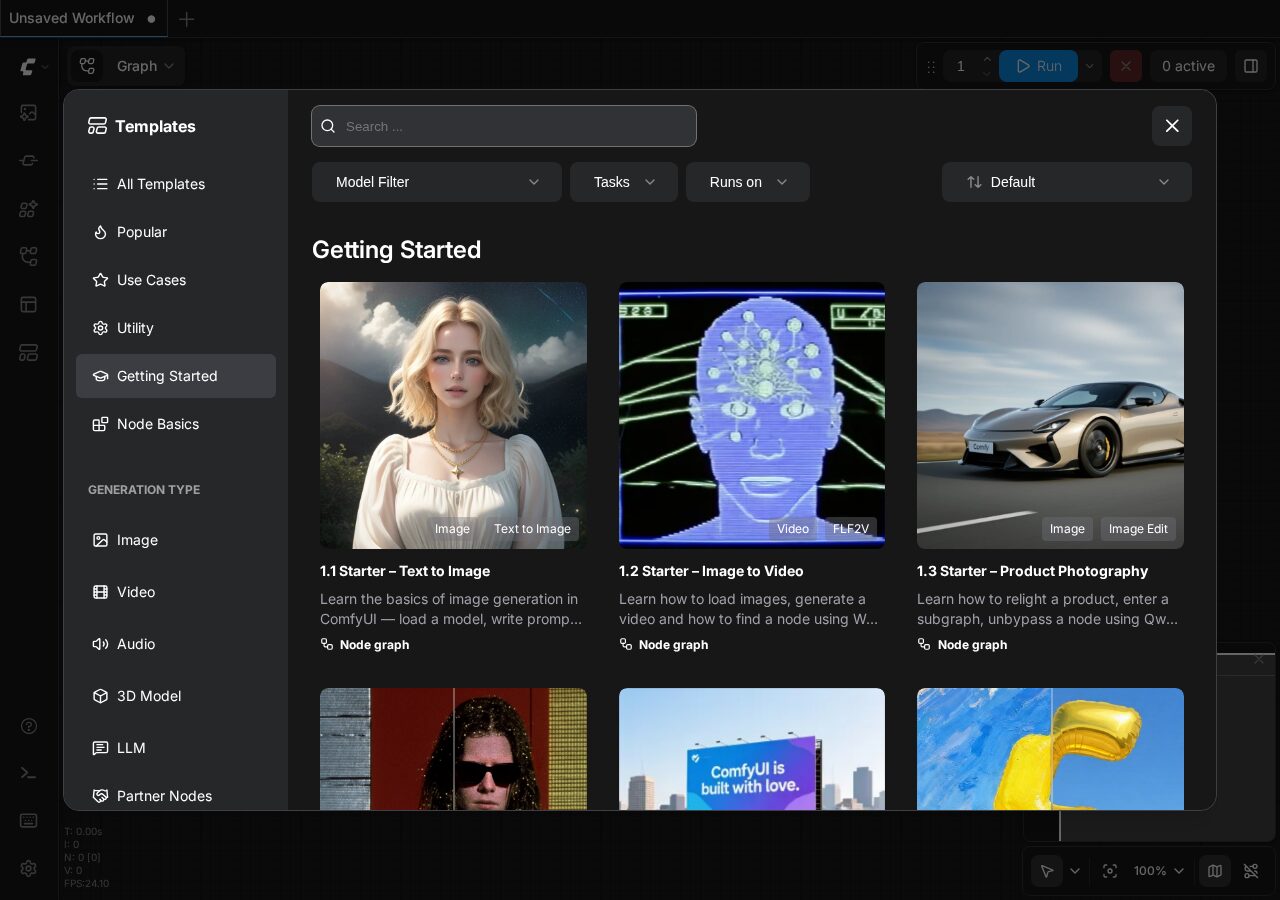Open the window-layout sidebar icon
Viewport: 1280px width, 900px height.
[29, 305]
